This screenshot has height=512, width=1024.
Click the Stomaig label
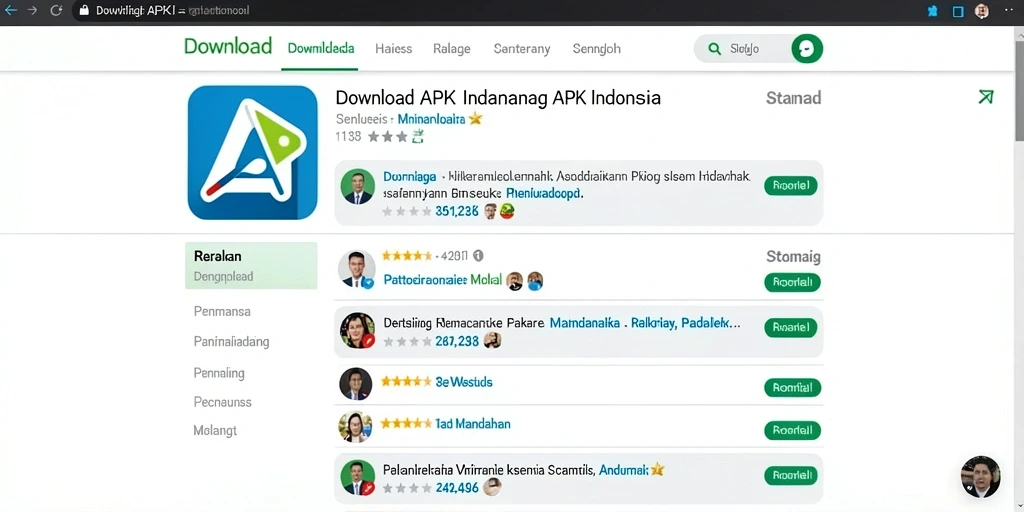click(x=793, y=257)
